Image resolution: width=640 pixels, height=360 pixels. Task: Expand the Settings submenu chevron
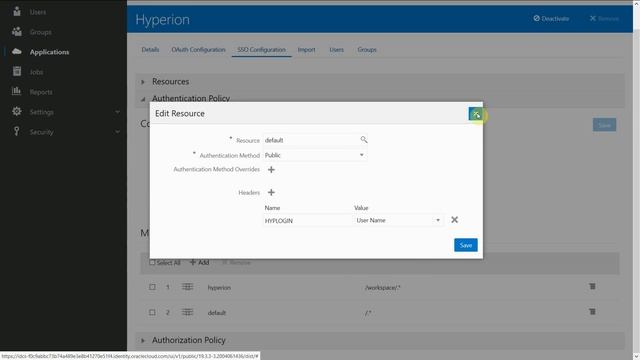[x=118, y=112]
